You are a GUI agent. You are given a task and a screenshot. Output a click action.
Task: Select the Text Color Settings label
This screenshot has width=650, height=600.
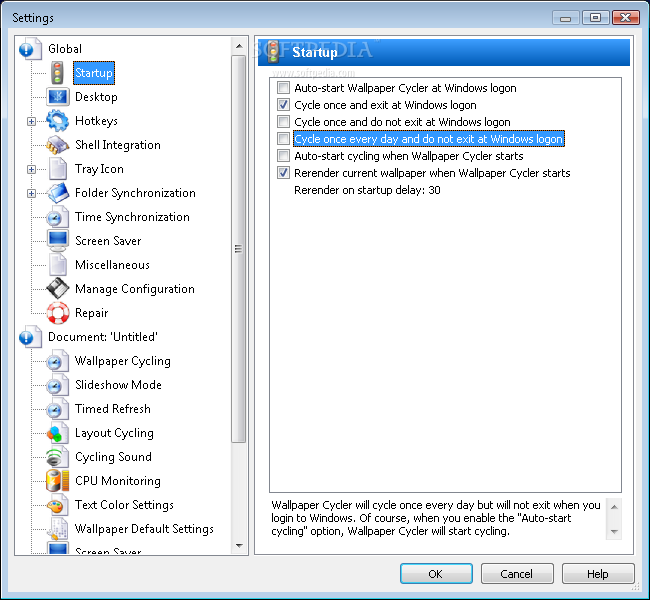click(124, 505)
